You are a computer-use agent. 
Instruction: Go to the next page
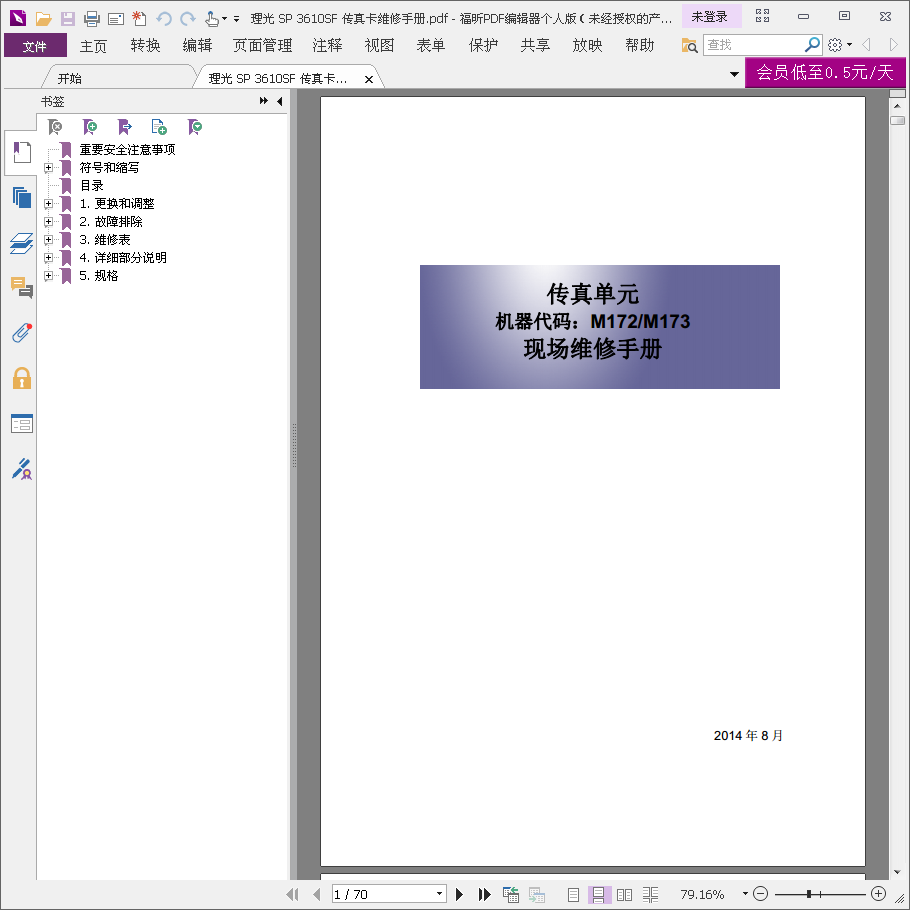(x=460, y=894)
